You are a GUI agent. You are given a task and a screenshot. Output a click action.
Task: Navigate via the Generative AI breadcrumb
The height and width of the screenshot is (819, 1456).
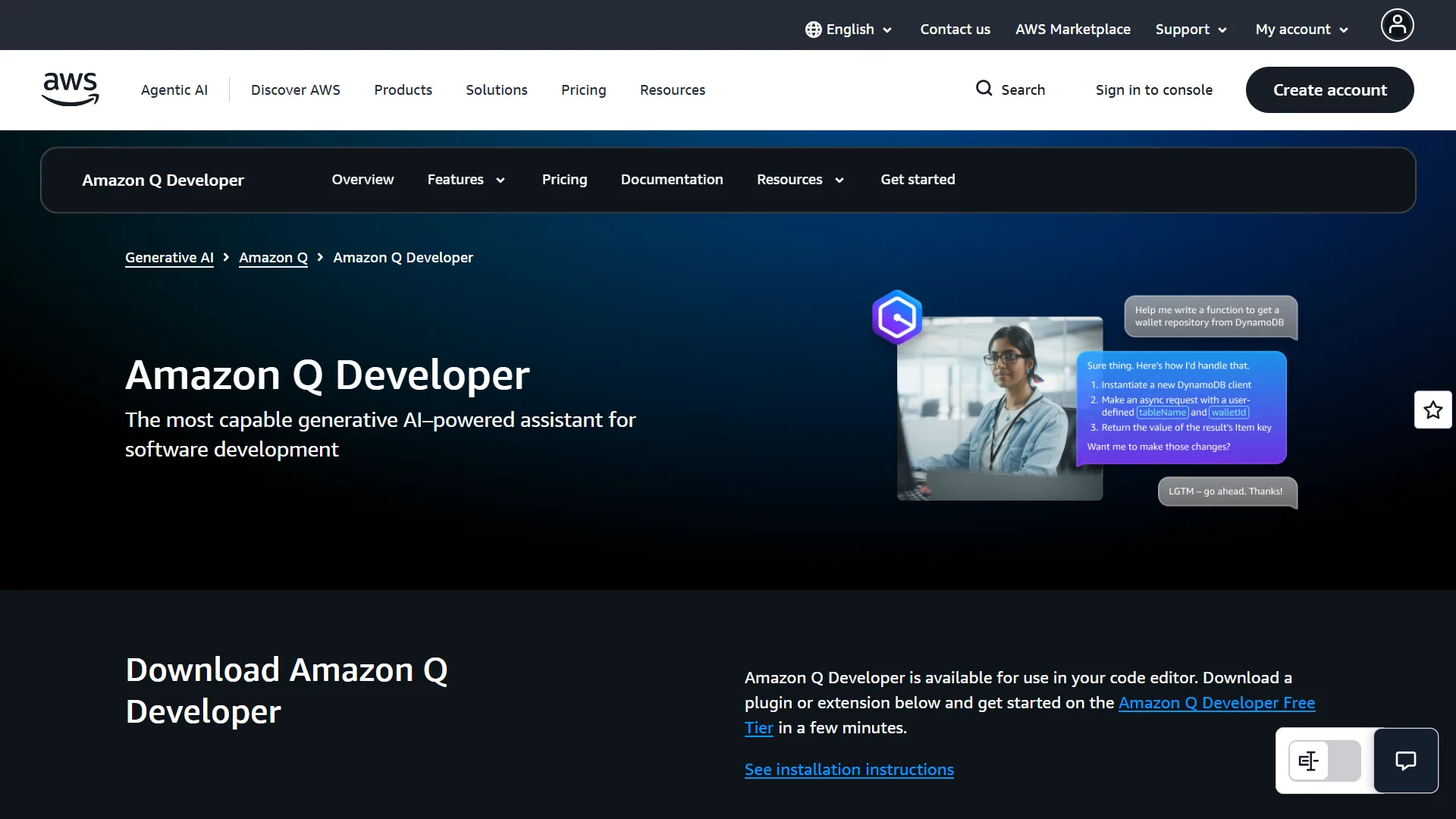click(x=169, y=257)
